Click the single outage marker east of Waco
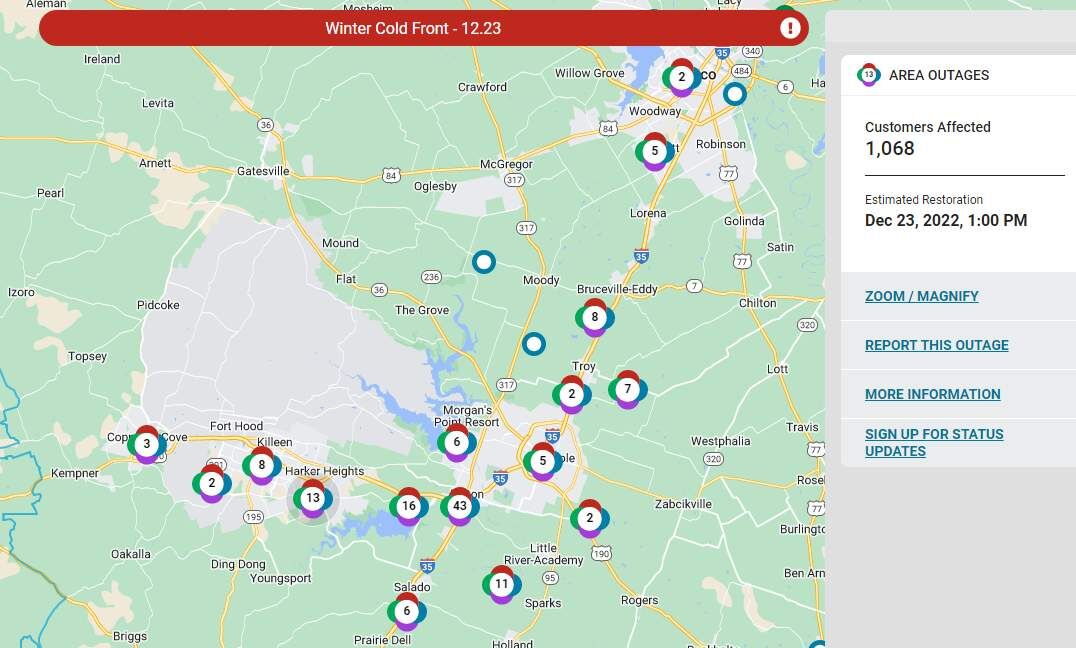Screen dimensions: 1076x648 click(x=735, y=94)
